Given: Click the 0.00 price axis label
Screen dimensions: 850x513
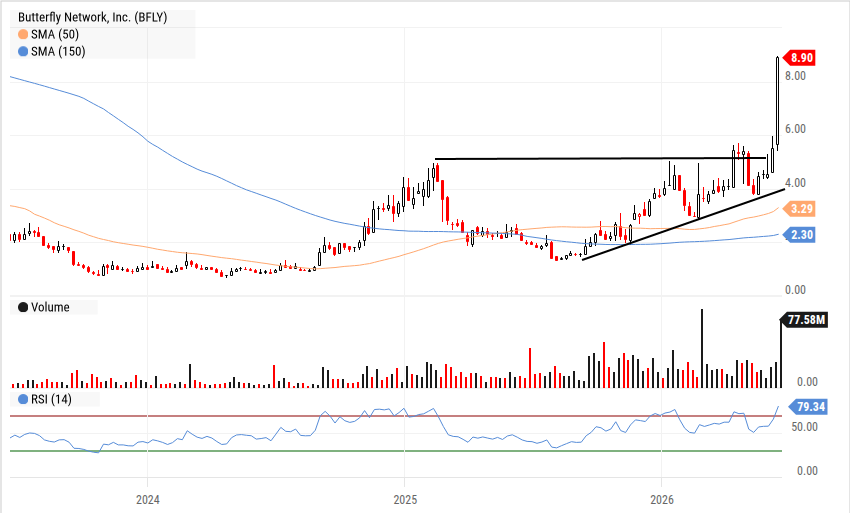Looking at the screenshot, I should (x=795, y=290).
